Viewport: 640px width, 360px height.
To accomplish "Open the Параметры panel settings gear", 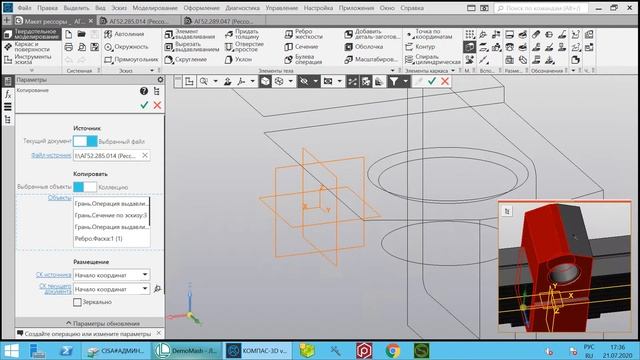I will [160, 80].
